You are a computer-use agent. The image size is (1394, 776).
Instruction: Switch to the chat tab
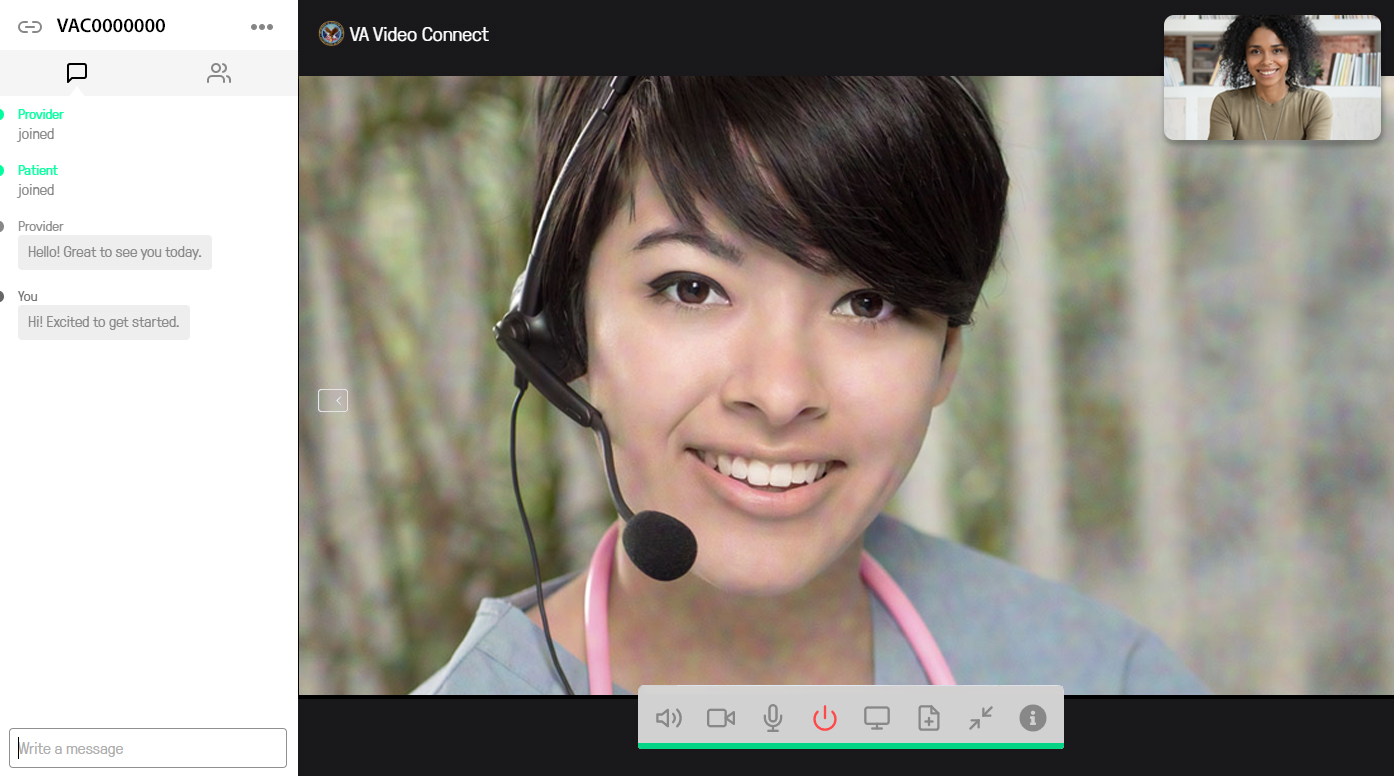[77, 73]
